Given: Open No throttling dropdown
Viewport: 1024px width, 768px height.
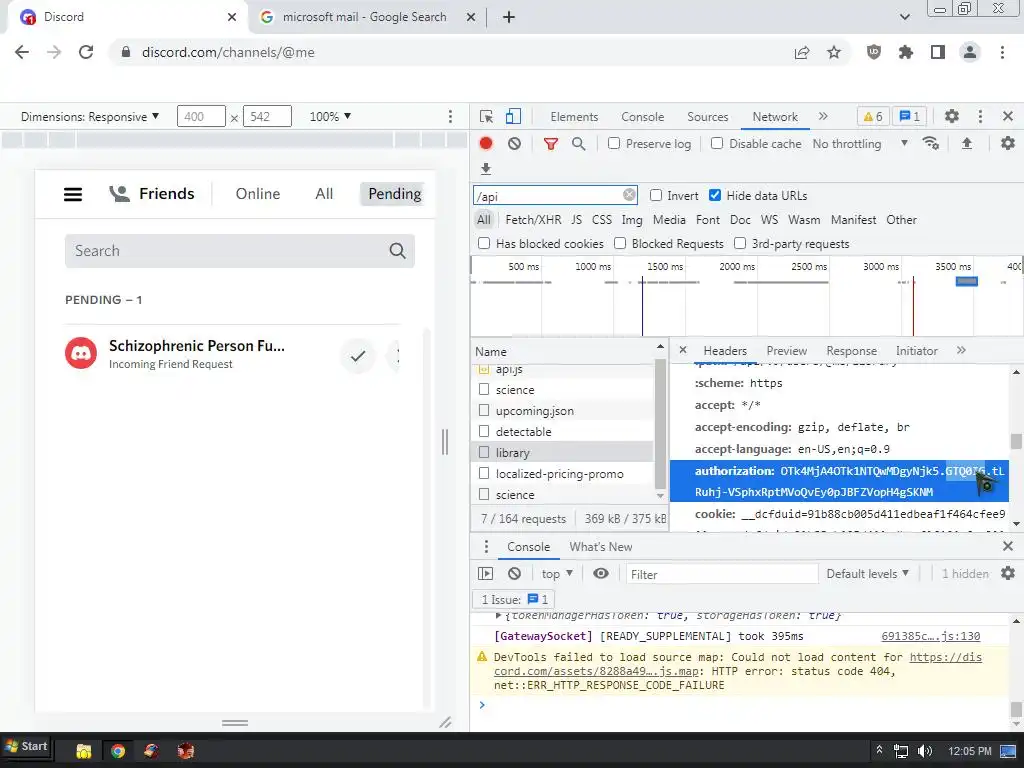Looking at the screenshot, I should point(860,143).
